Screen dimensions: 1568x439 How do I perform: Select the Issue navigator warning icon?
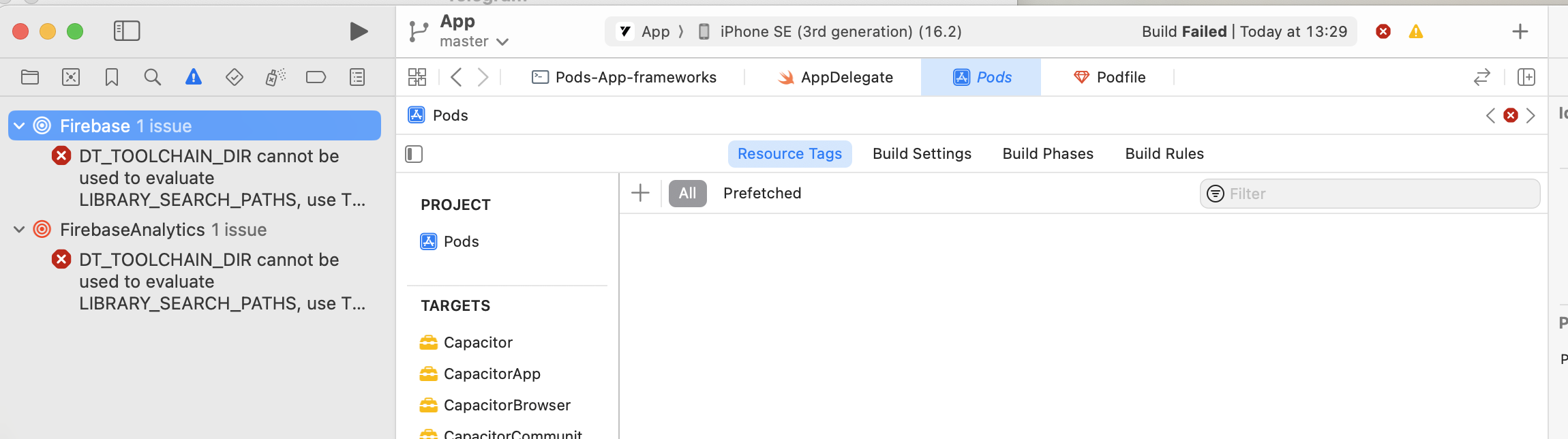click(x=194, y=77)
